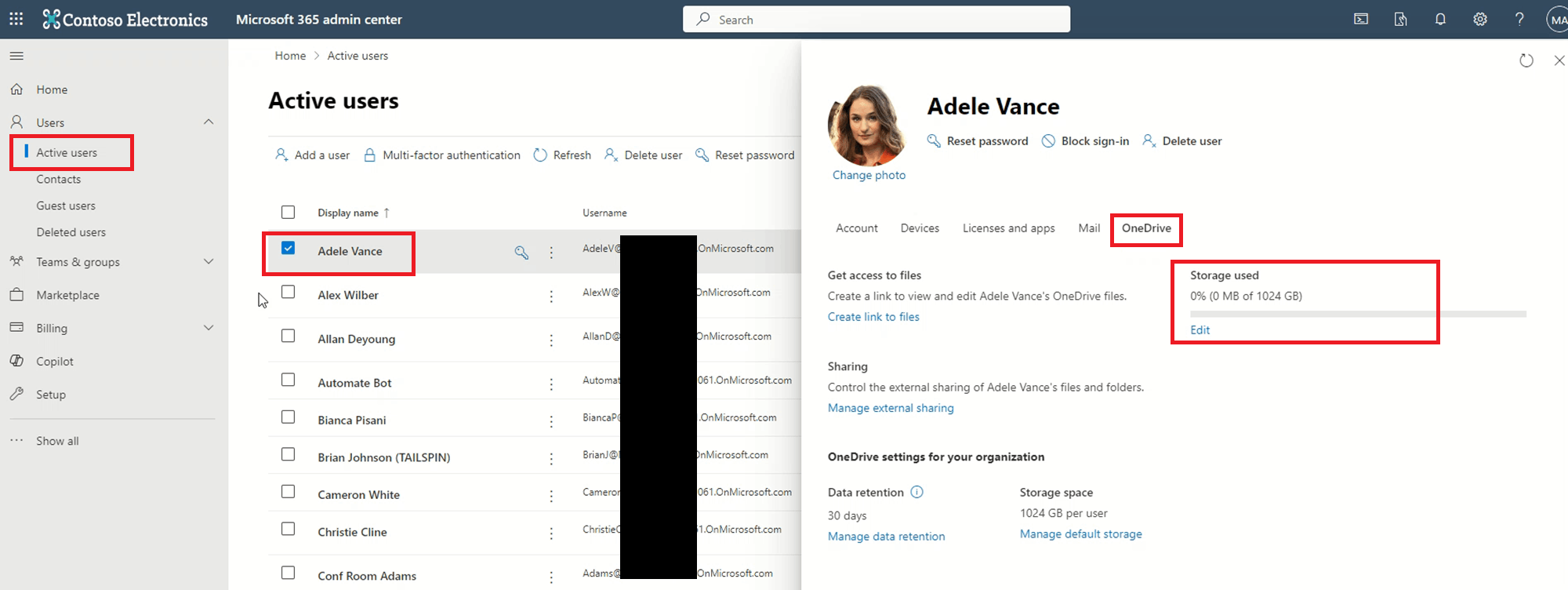
Task: Click Manage external sharing link
Action: [x=891, y=408]
